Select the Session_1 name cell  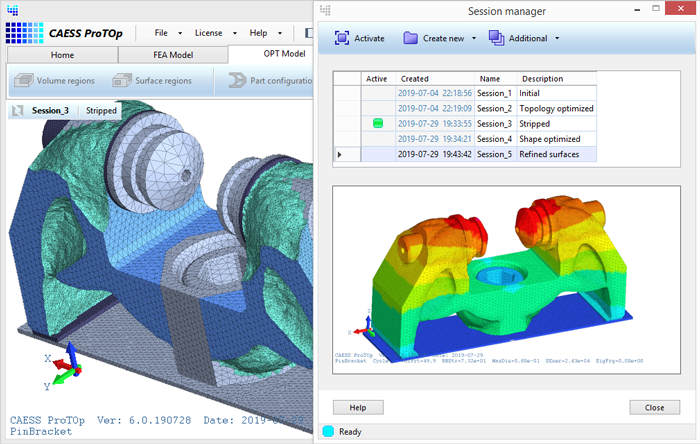tap(495, 93)
